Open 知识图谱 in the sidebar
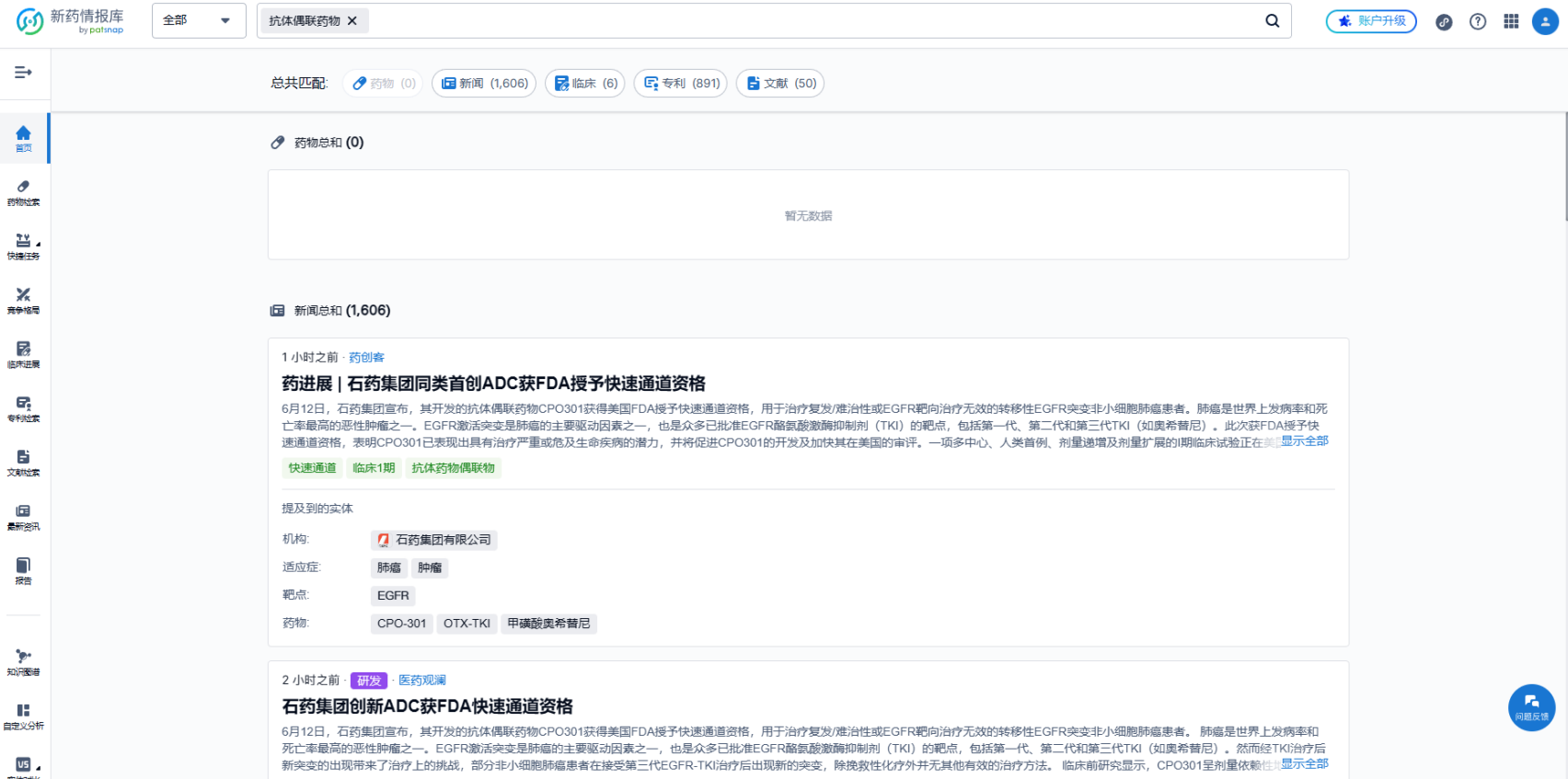Screen dimensions: 1568x779 coord(24,662)
